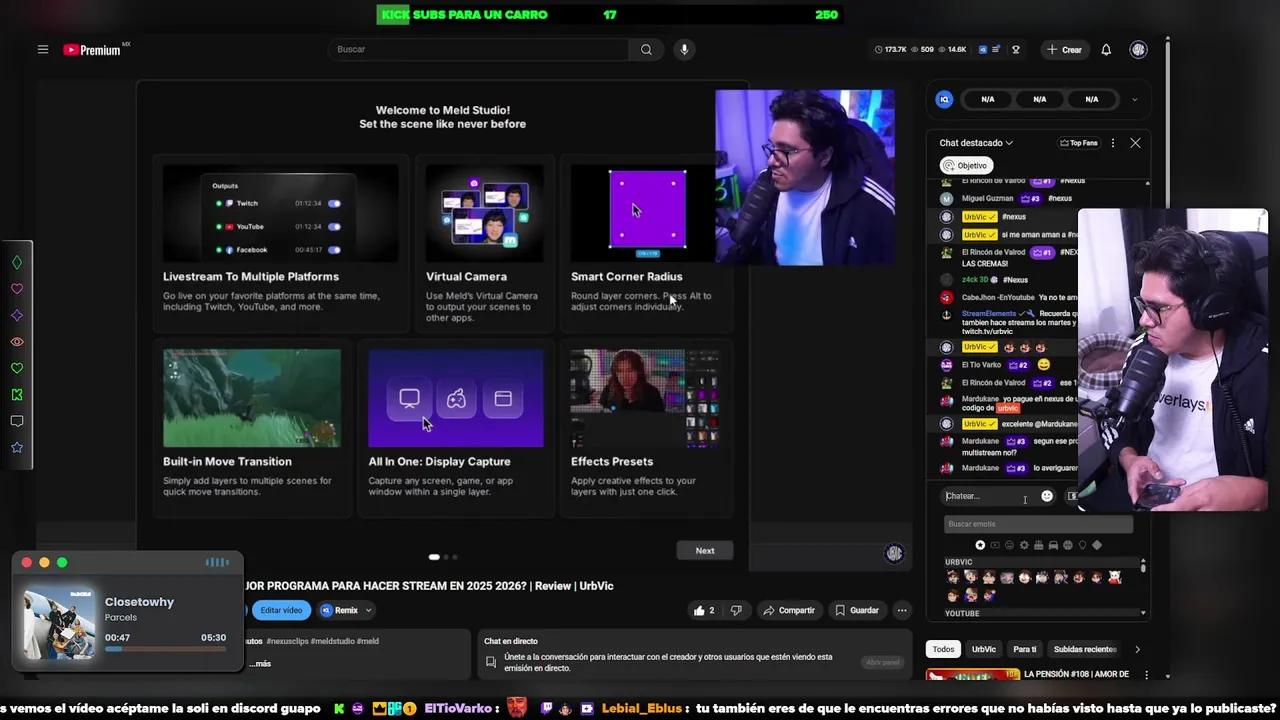Screen dimensions: 1280x720
Task: Click the green diamond sidebar icon
Action: click(17, 263)
